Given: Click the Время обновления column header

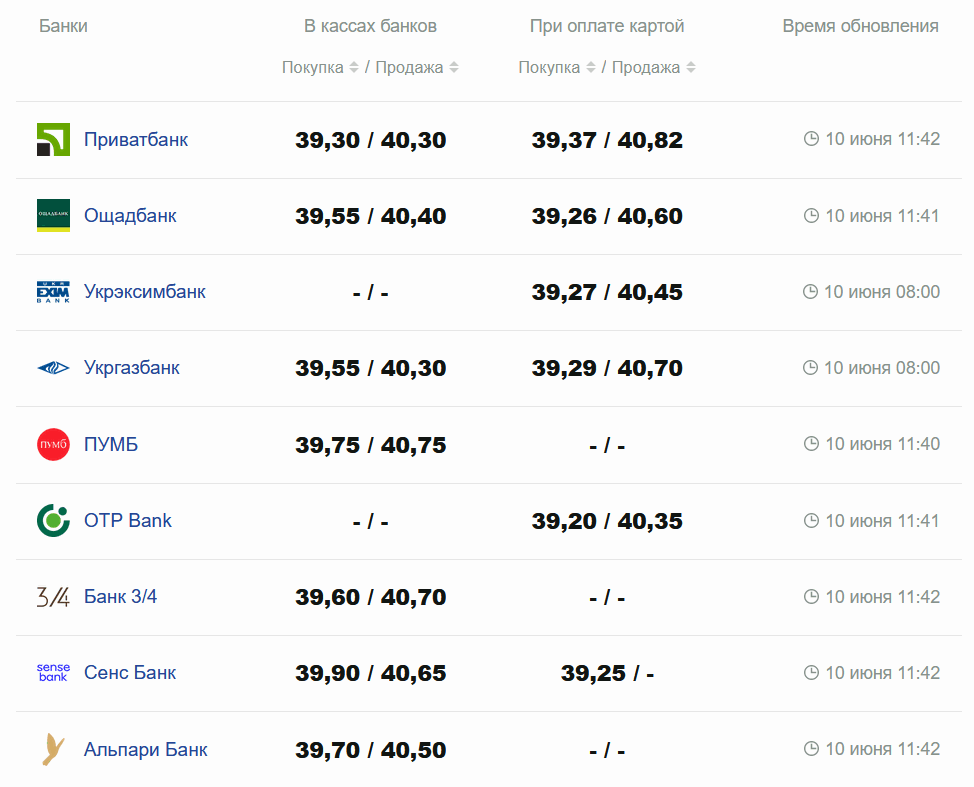Looking at the screenshot, I should click(860, 26).
